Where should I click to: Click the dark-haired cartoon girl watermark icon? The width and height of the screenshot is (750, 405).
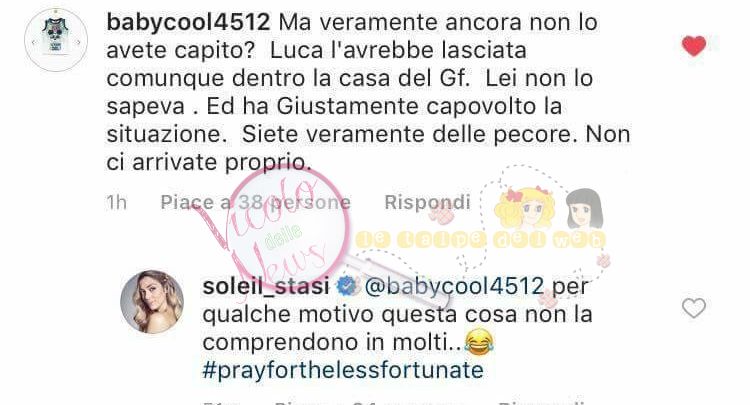point(585,208)
